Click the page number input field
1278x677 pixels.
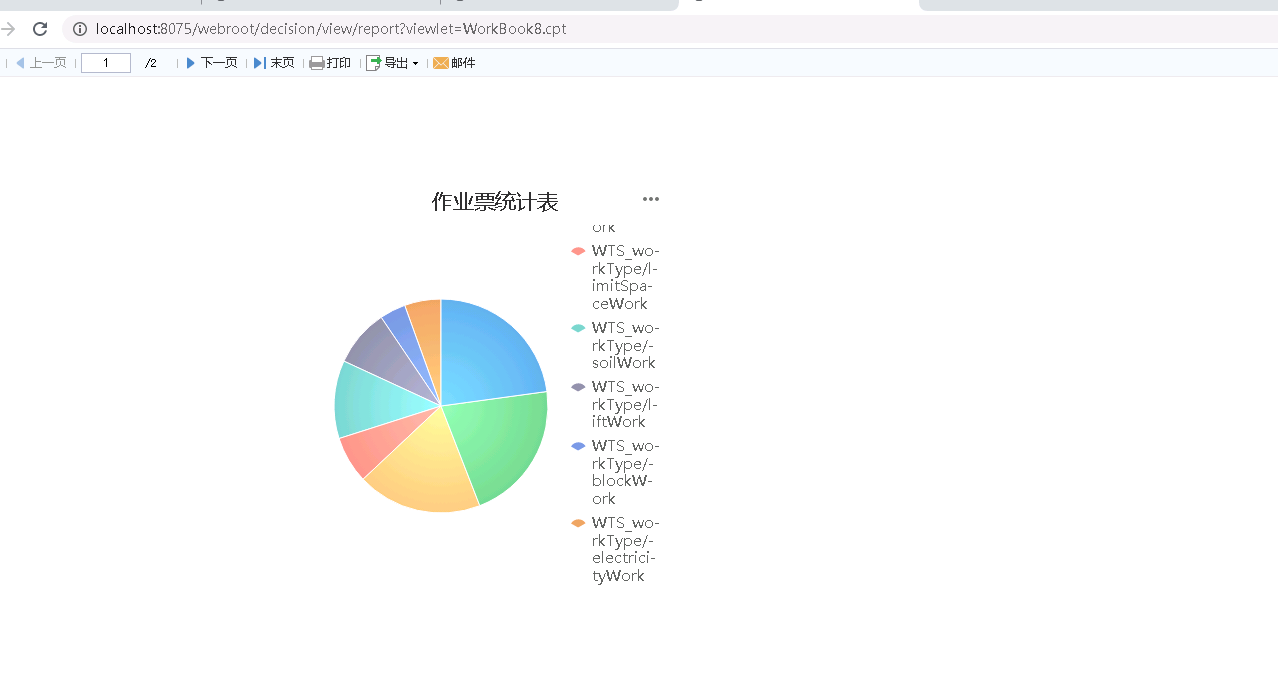pyautogui.click(x=106, y=63)
